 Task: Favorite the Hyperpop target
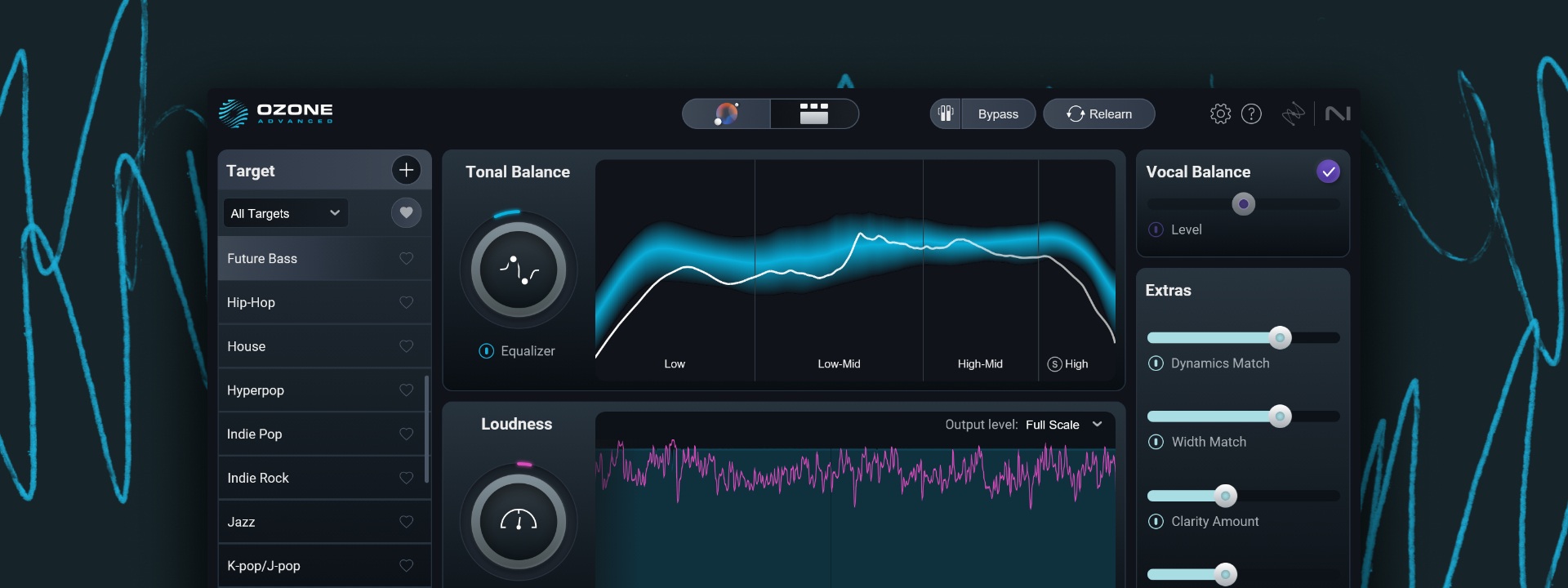pyautogui.click(x=406, y=390)
